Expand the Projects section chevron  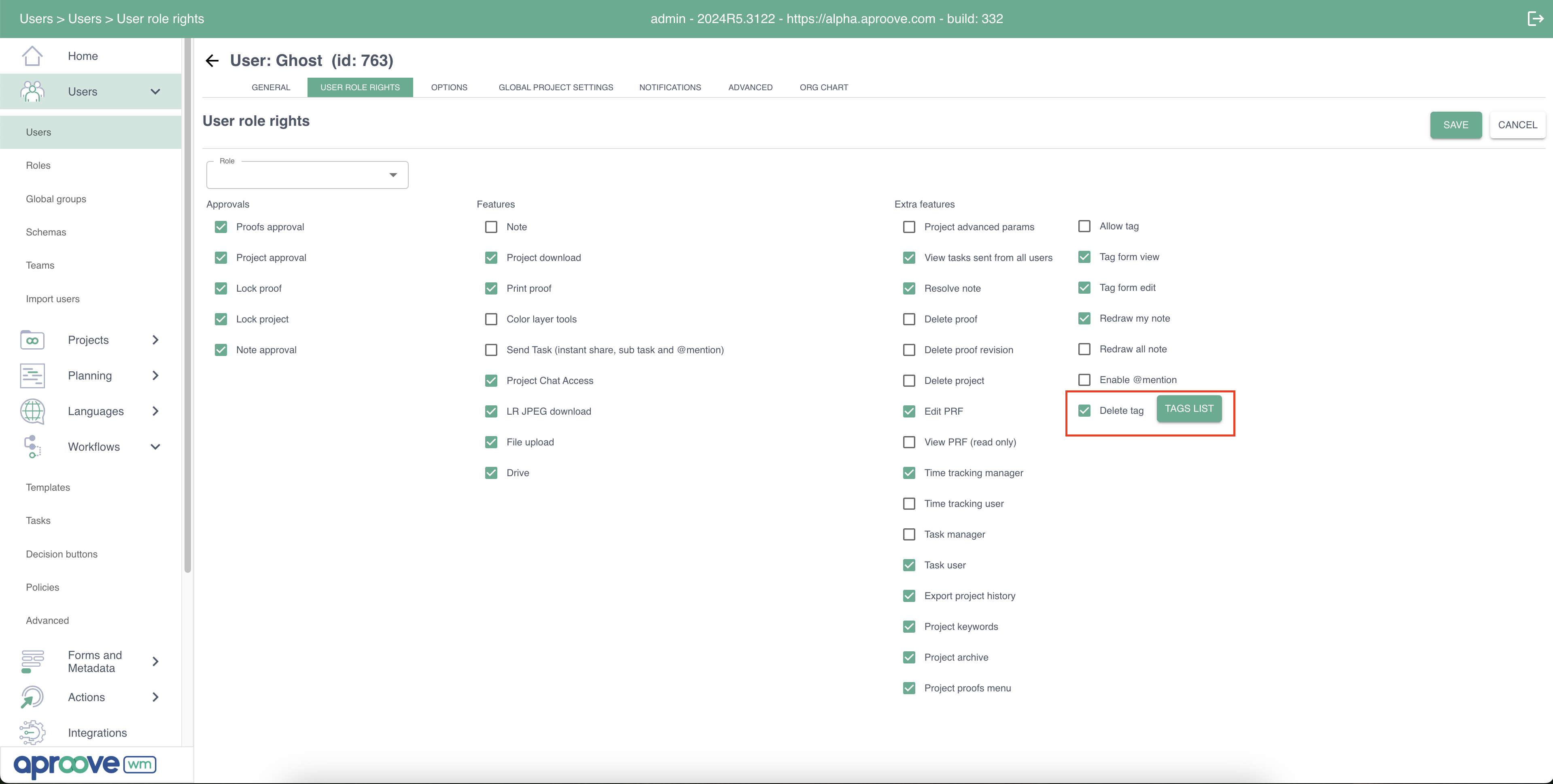point(155,340)
